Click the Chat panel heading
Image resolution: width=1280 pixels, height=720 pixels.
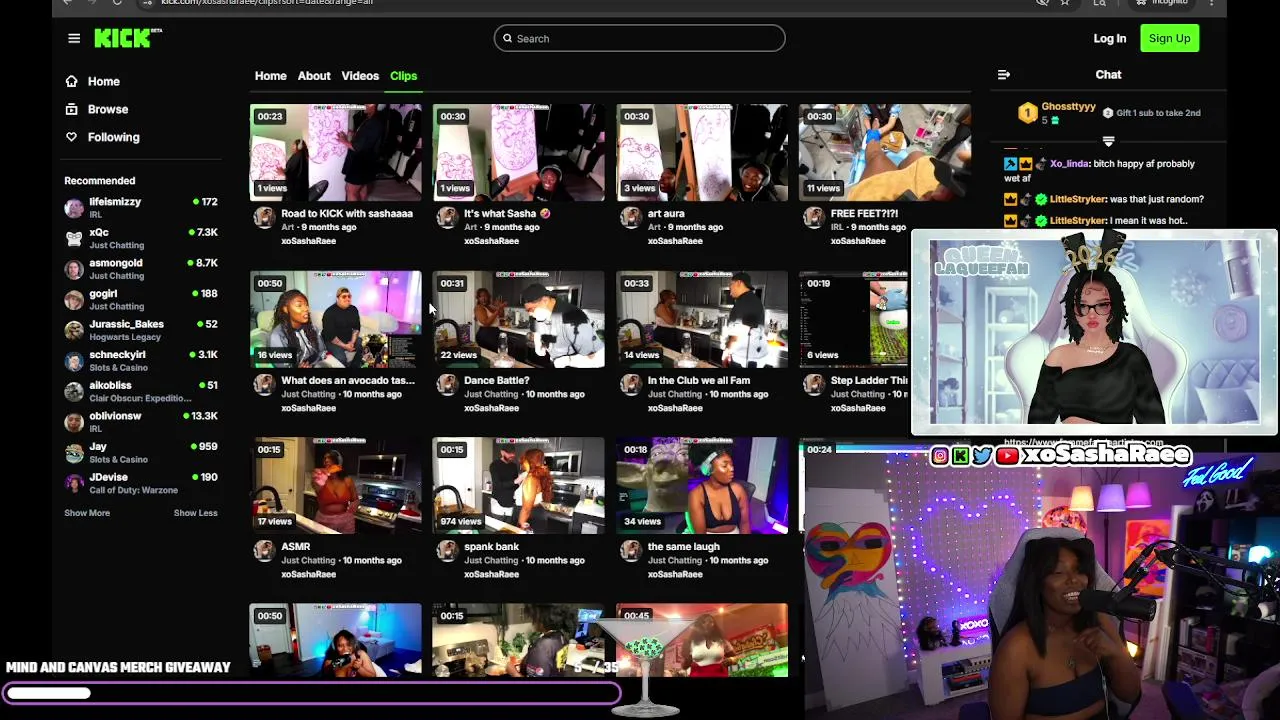1108,75
